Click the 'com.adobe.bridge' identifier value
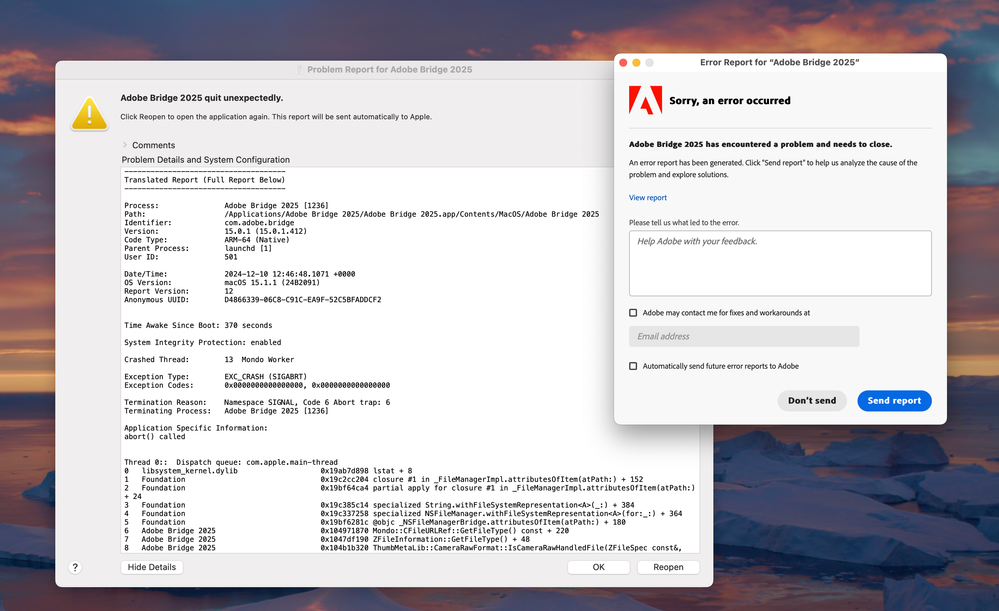Image resolution: width=999 pixels, height=611 pixels. click(259, 223)
